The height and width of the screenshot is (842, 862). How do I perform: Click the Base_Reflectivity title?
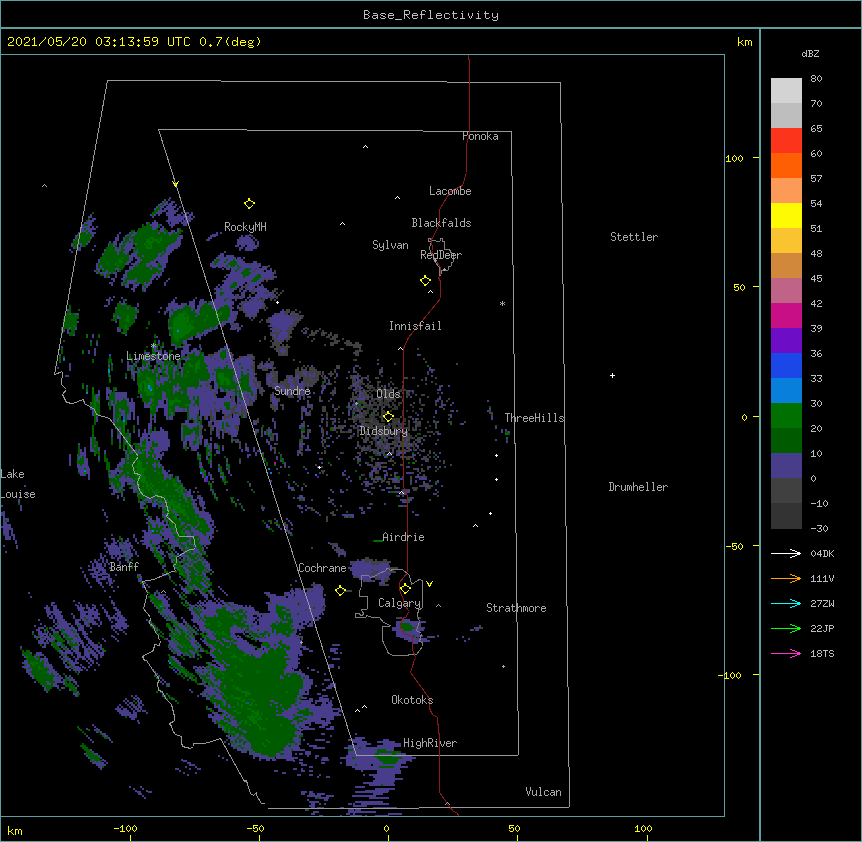431,15
